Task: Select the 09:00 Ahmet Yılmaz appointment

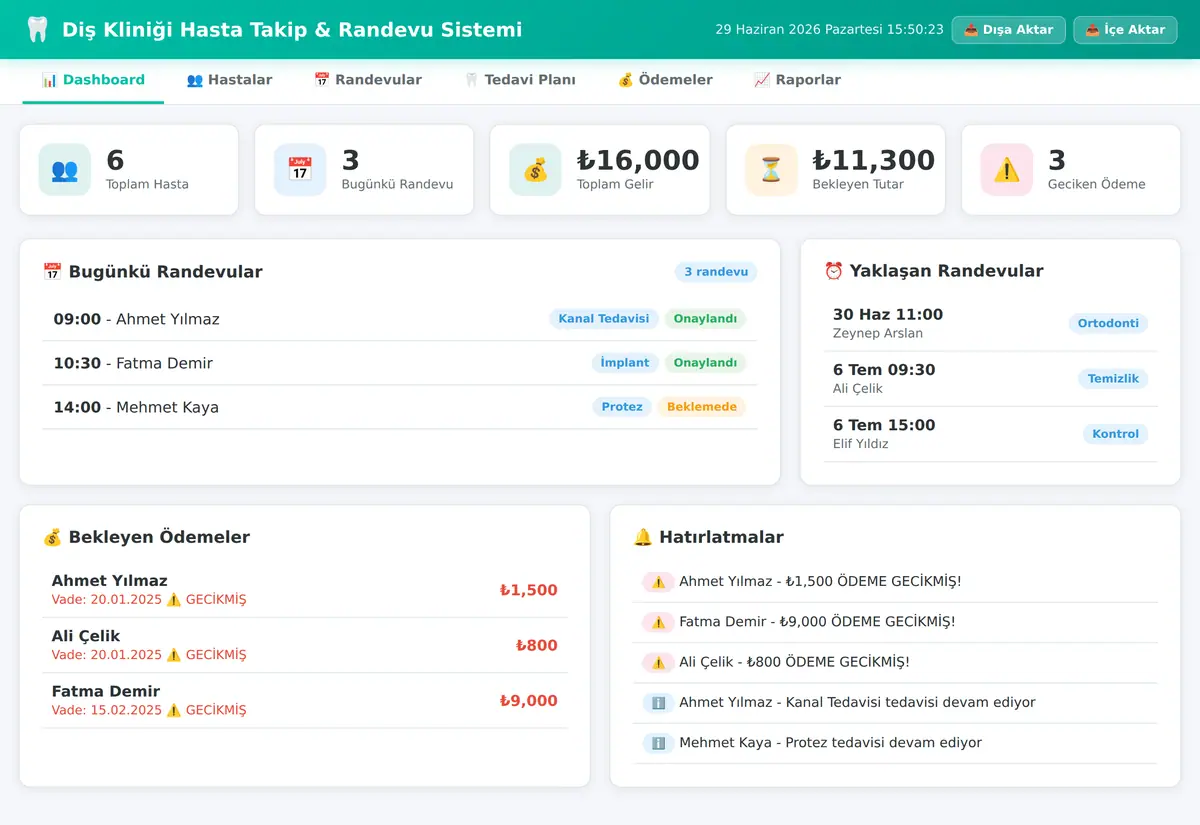Action: click(x=400, y=319)
